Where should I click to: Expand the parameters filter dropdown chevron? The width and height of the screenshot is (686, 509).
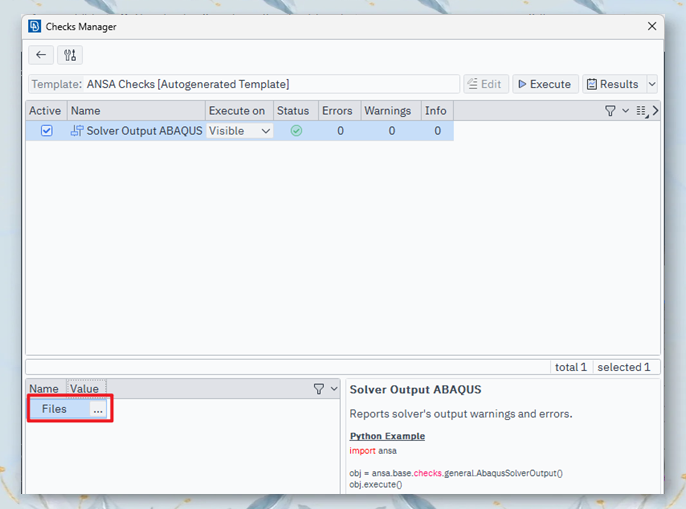(x=334, y=389)
